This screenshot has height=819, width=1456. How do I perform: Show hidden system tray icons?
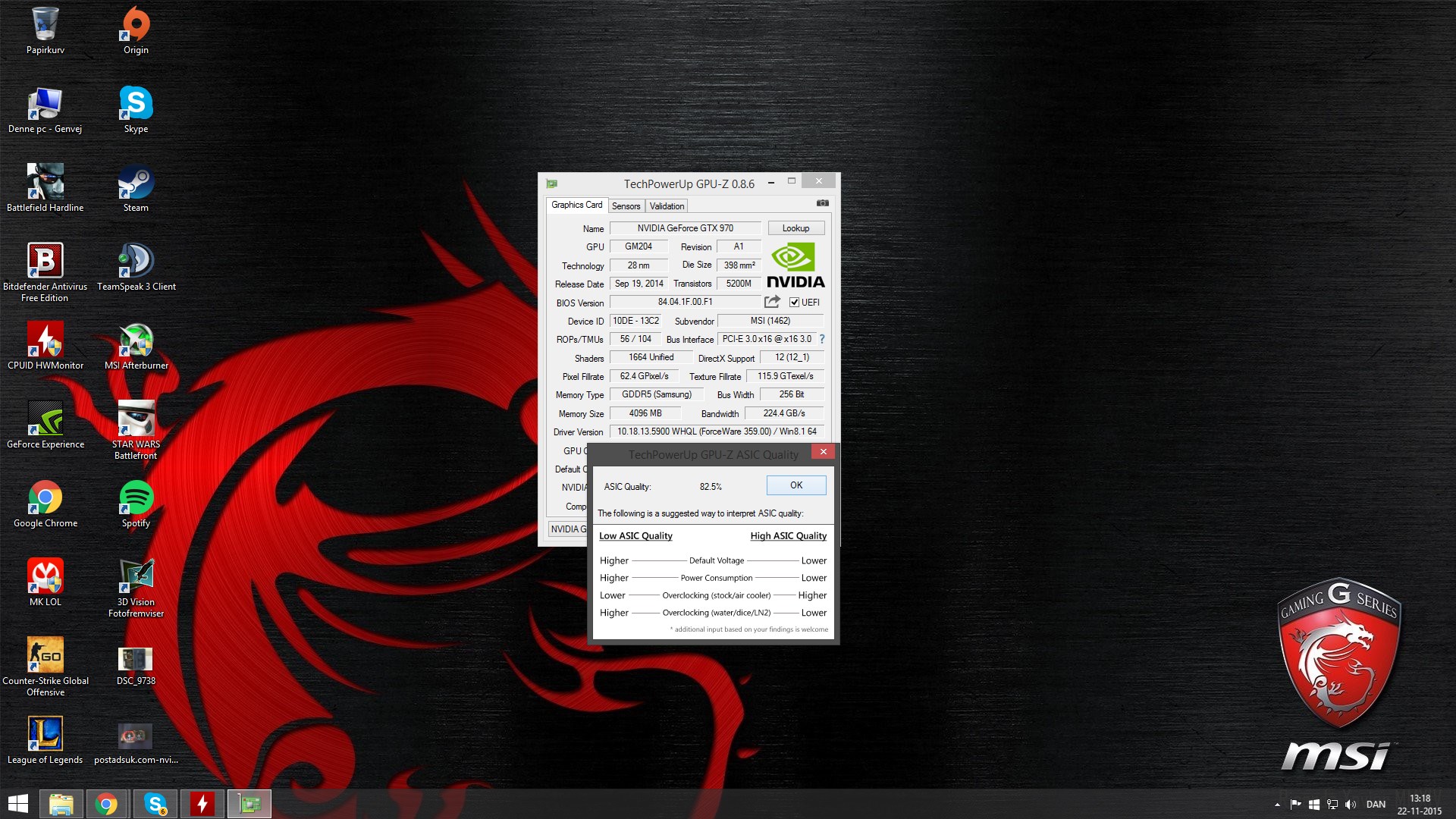[x=1277, y=805]
